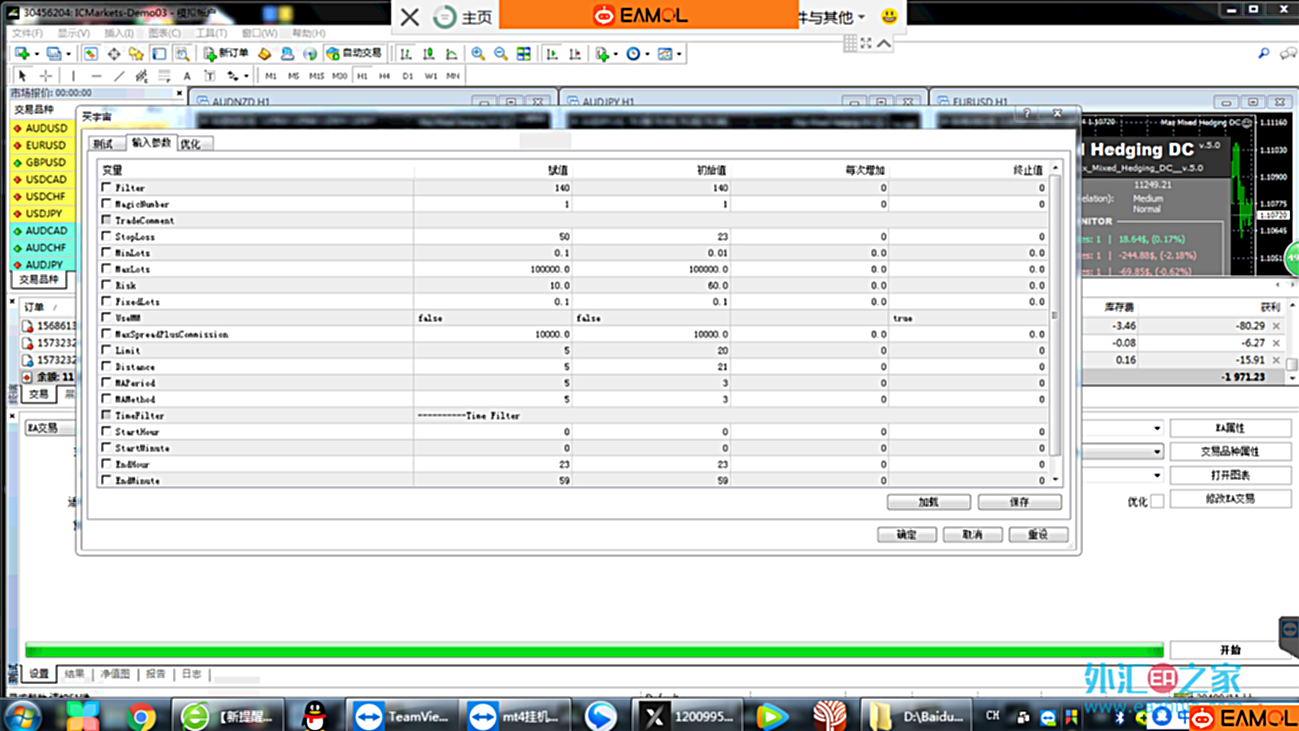Switch to the 优化 tab in the dialog
The height and width of the screenshot is (731, 1299).
click(x=191, y=144)
